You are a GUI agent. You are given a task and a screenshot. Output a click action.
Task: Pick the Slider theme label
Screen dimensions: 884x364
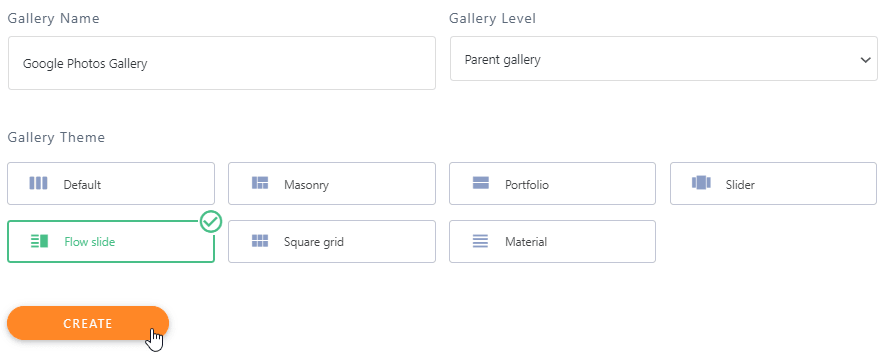(x=740, y=184)
